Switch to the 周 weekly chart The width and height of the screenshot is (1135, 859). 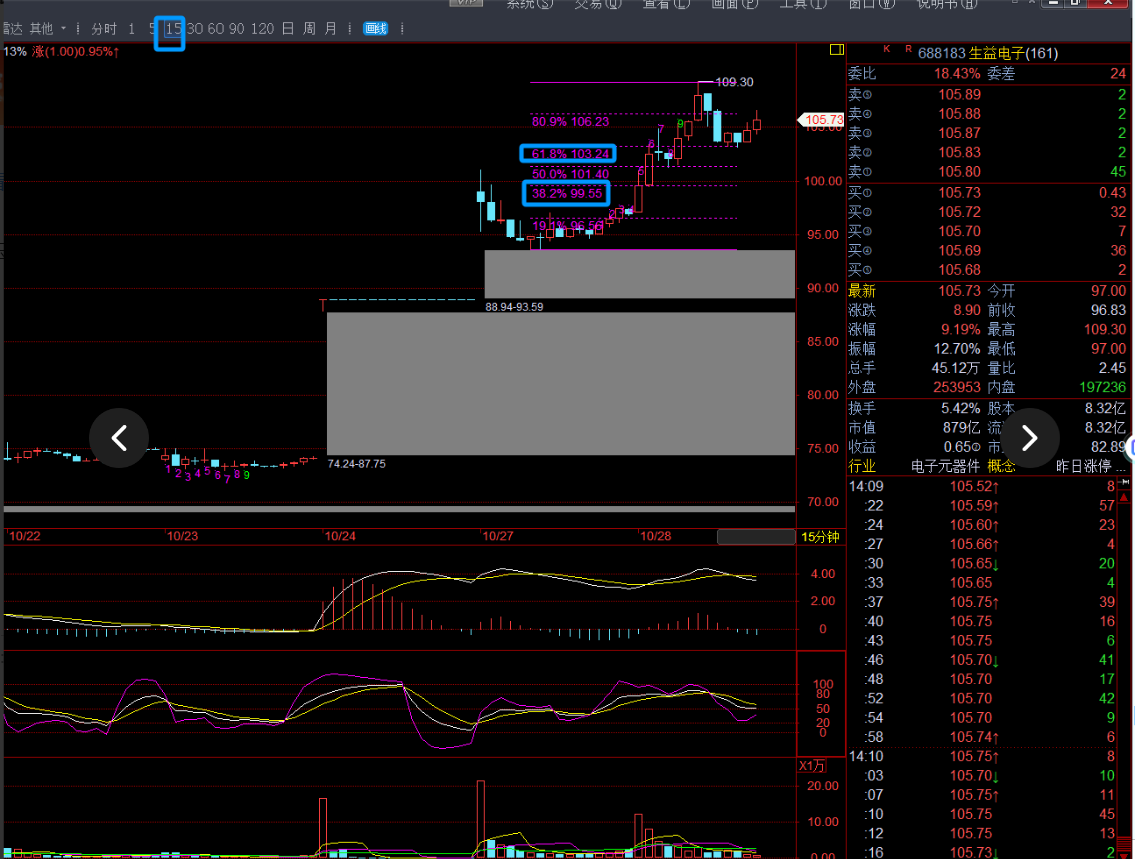(x=309, y=29)
